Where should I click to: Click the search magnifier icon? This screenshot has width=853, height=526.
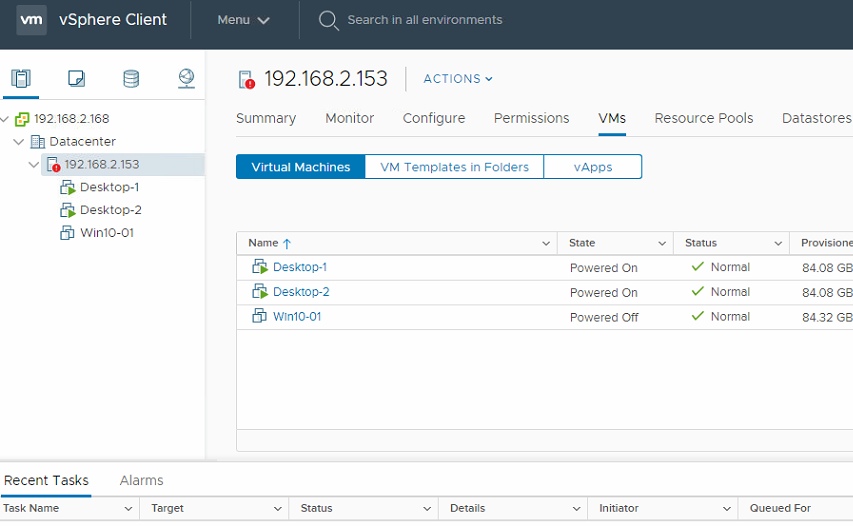[329, 21]
